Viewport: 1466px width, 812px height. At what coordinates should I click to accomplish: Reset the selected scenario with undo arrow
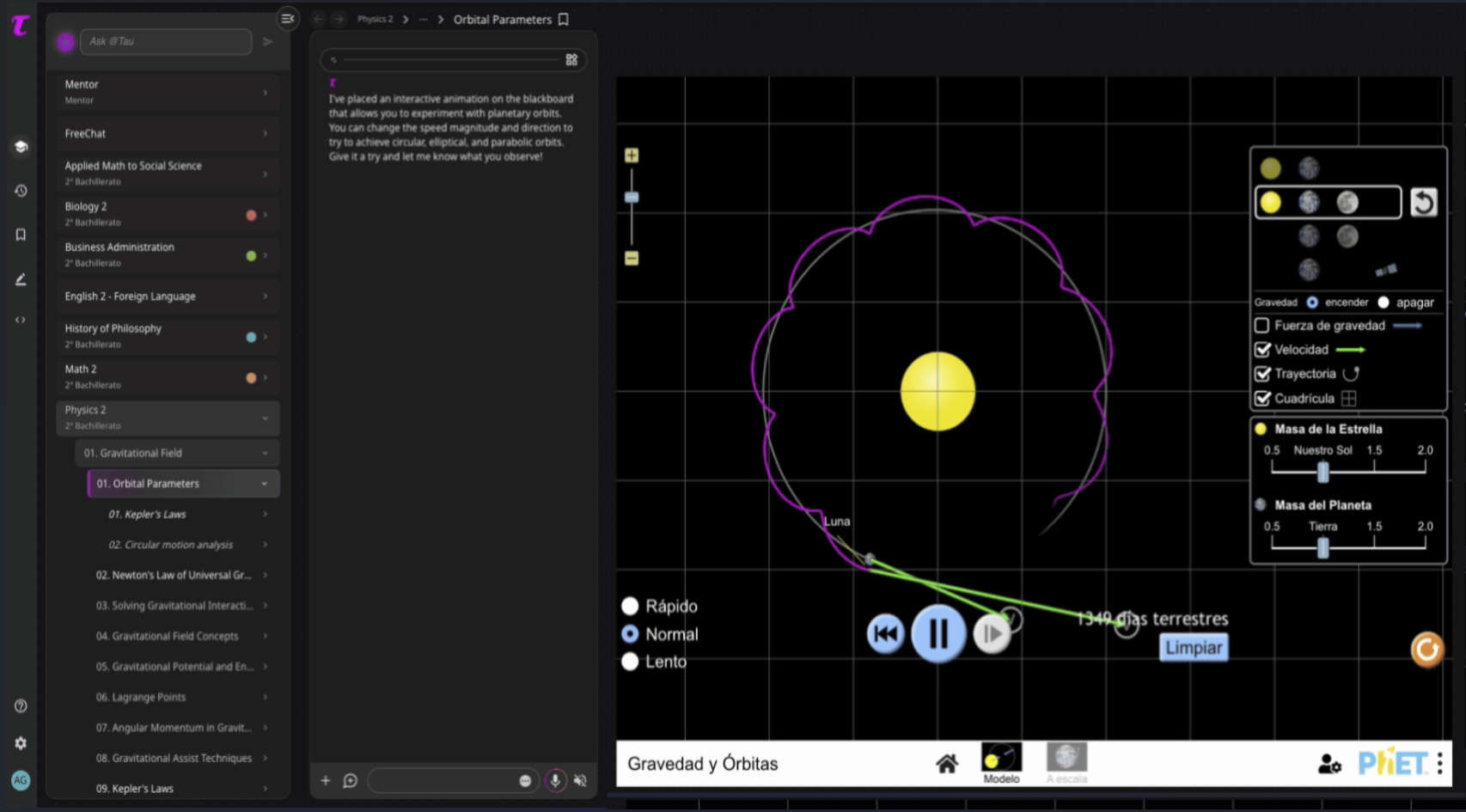[1424, 203]
